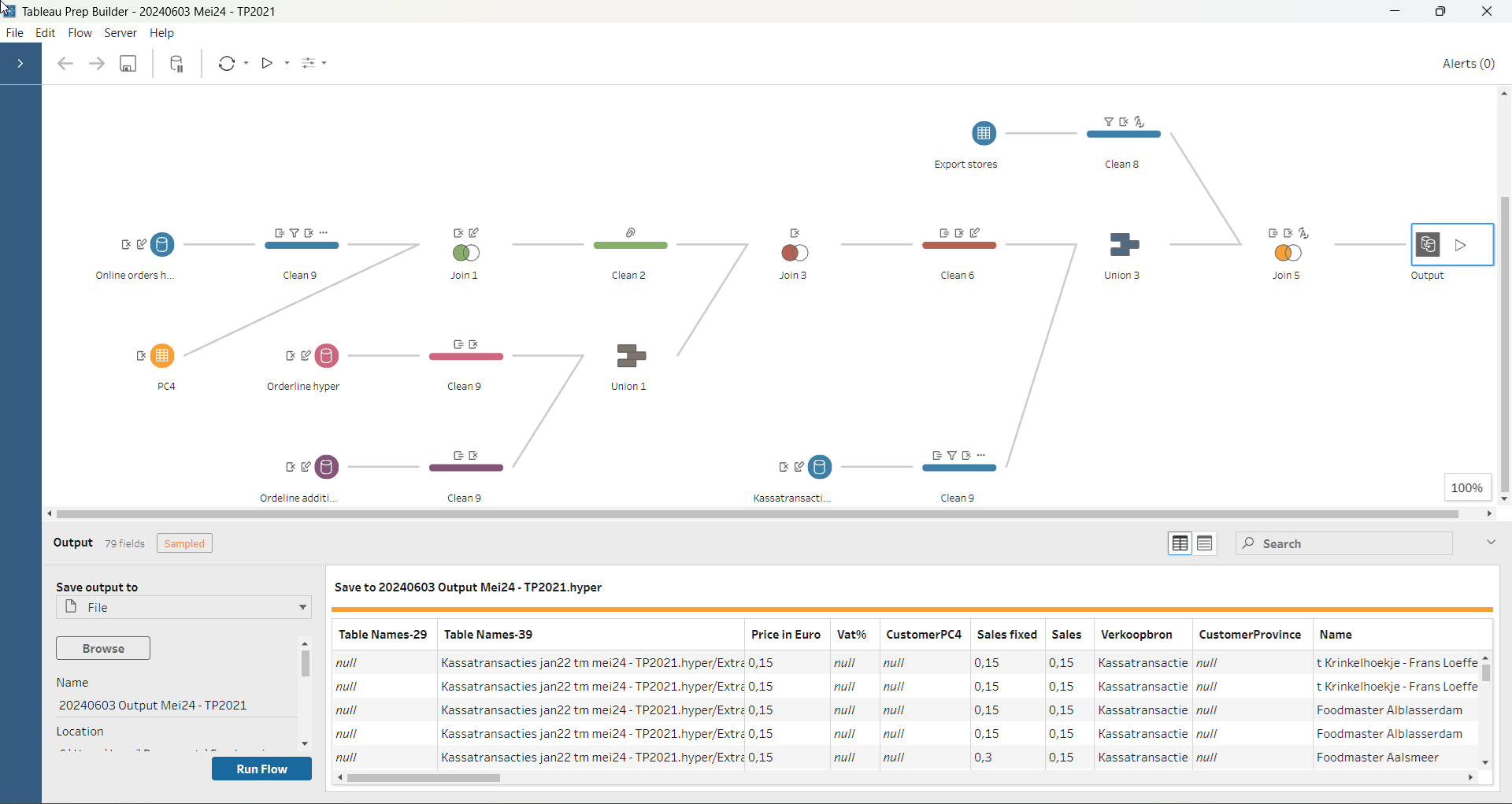Open the Save output to File dropdown
Screen dimensions: 1512x804
pos(183,607)
